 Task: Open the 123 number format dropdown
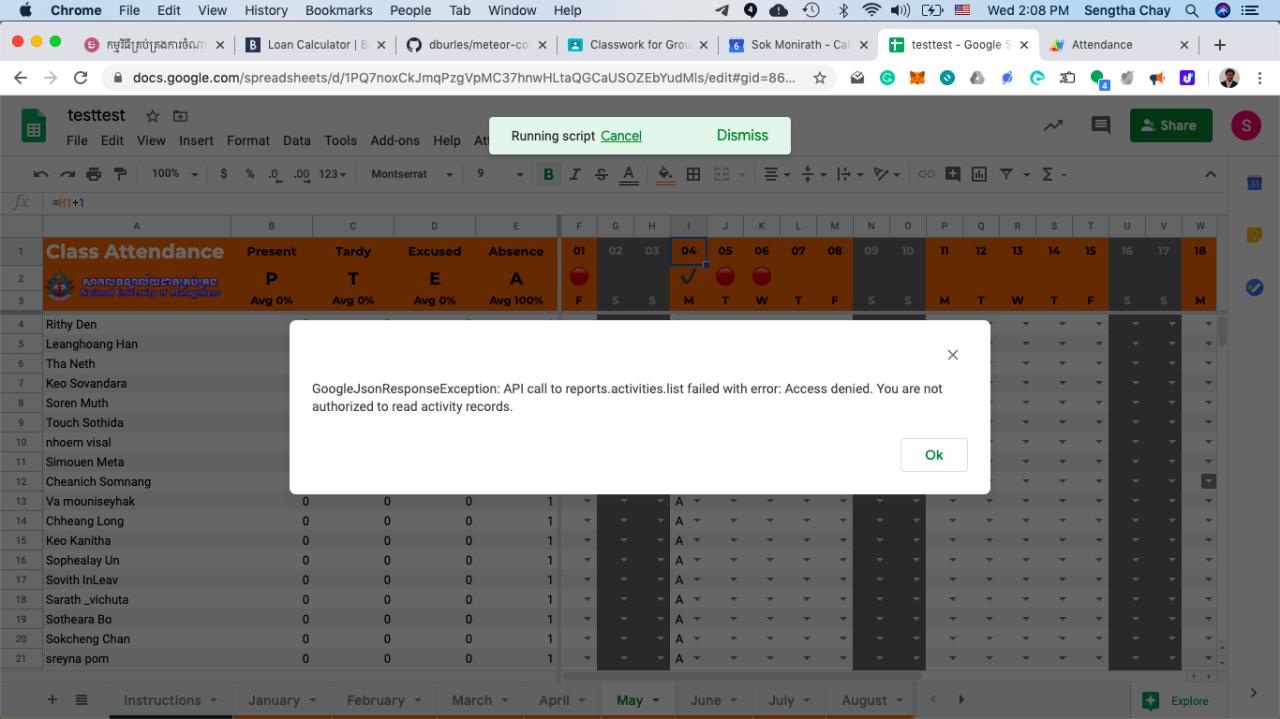pyautogui.click(x=332, y=174)
